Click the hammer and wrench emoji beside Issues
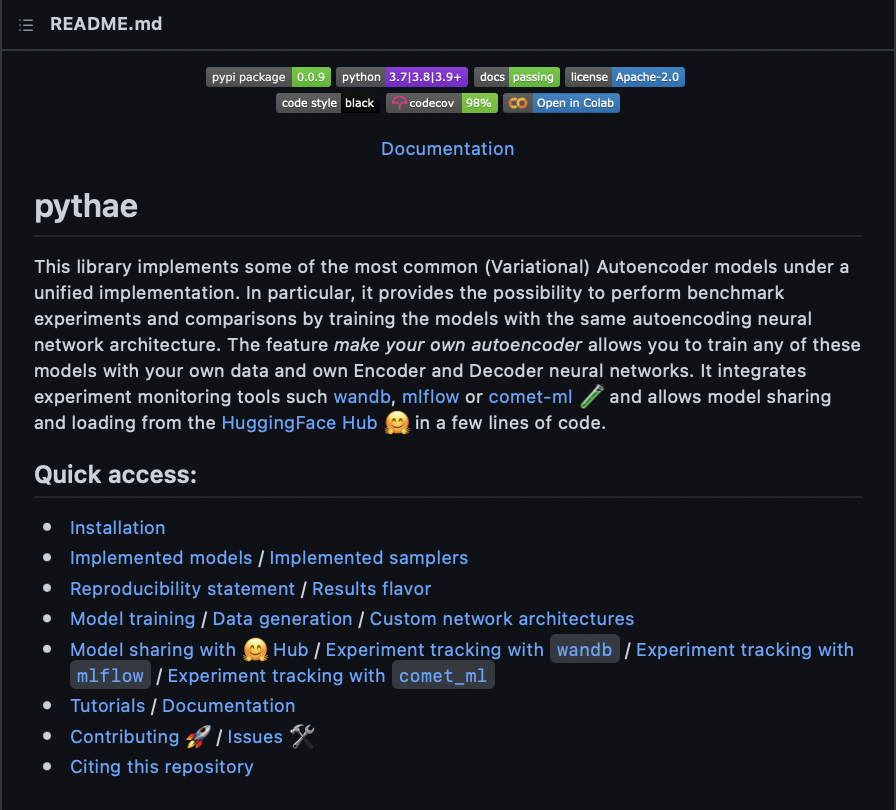Image resolution: width=896 pixels, height=810 pixels. pos(302,737)
